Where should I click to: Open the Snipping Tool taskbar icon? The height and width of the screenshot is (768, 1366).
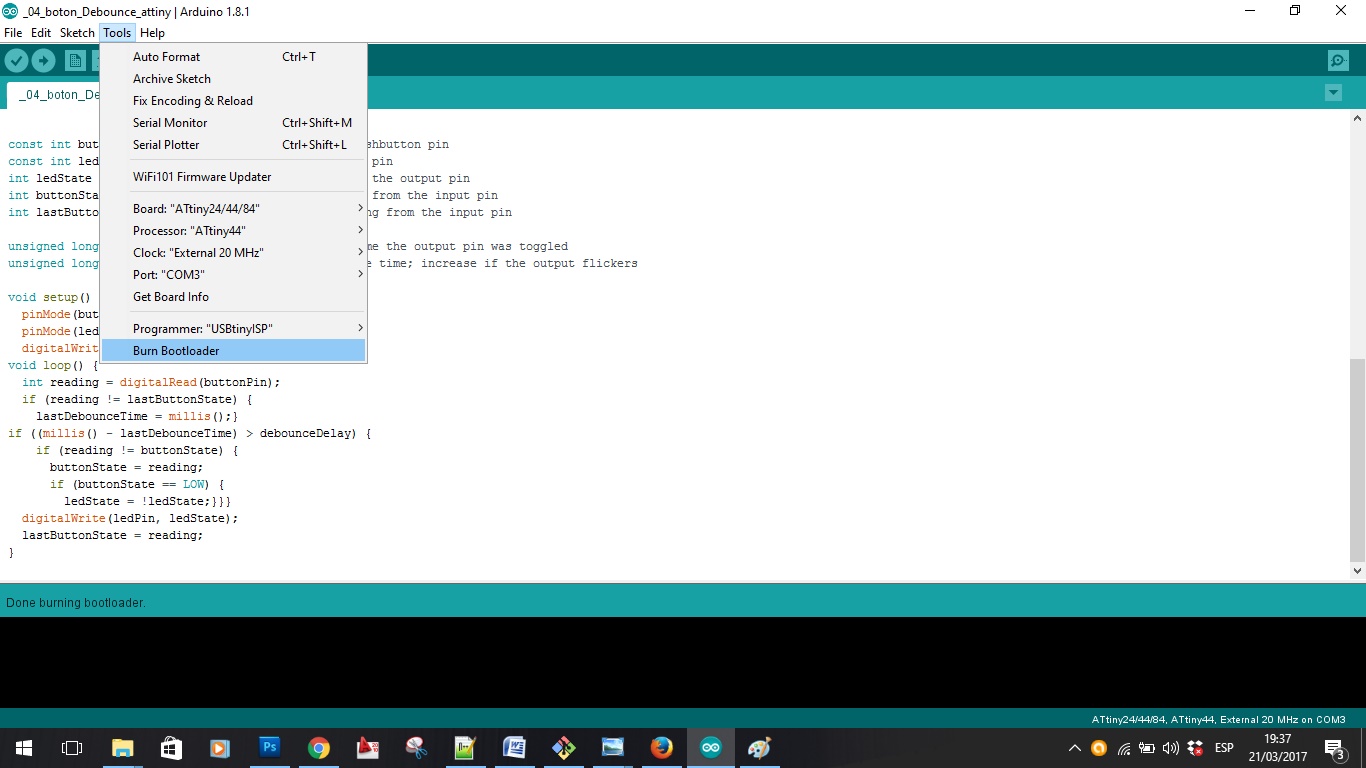tap(416, 748)
